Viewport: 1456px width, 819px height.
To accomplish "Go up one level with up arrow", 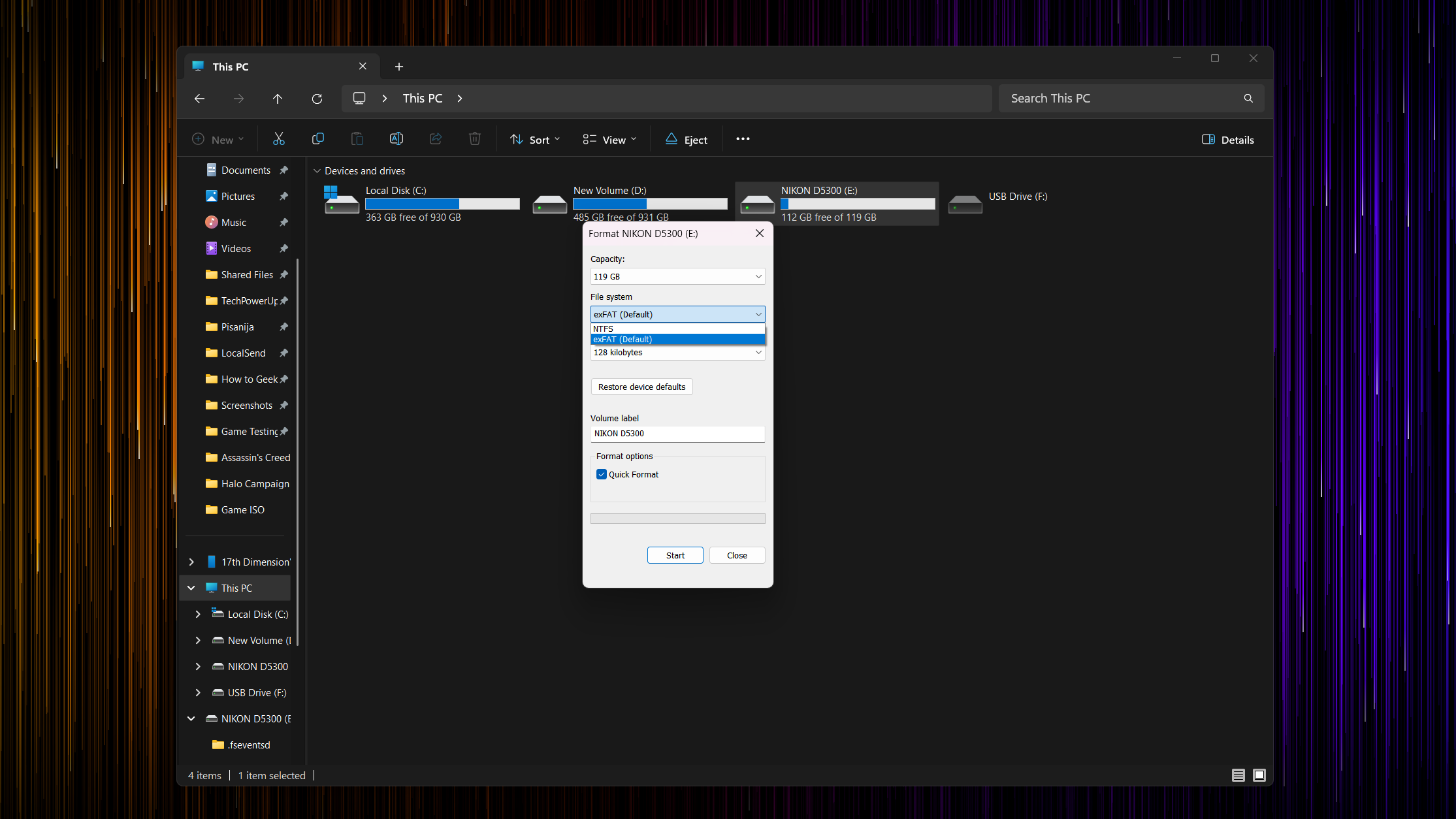I will point(278,99).
